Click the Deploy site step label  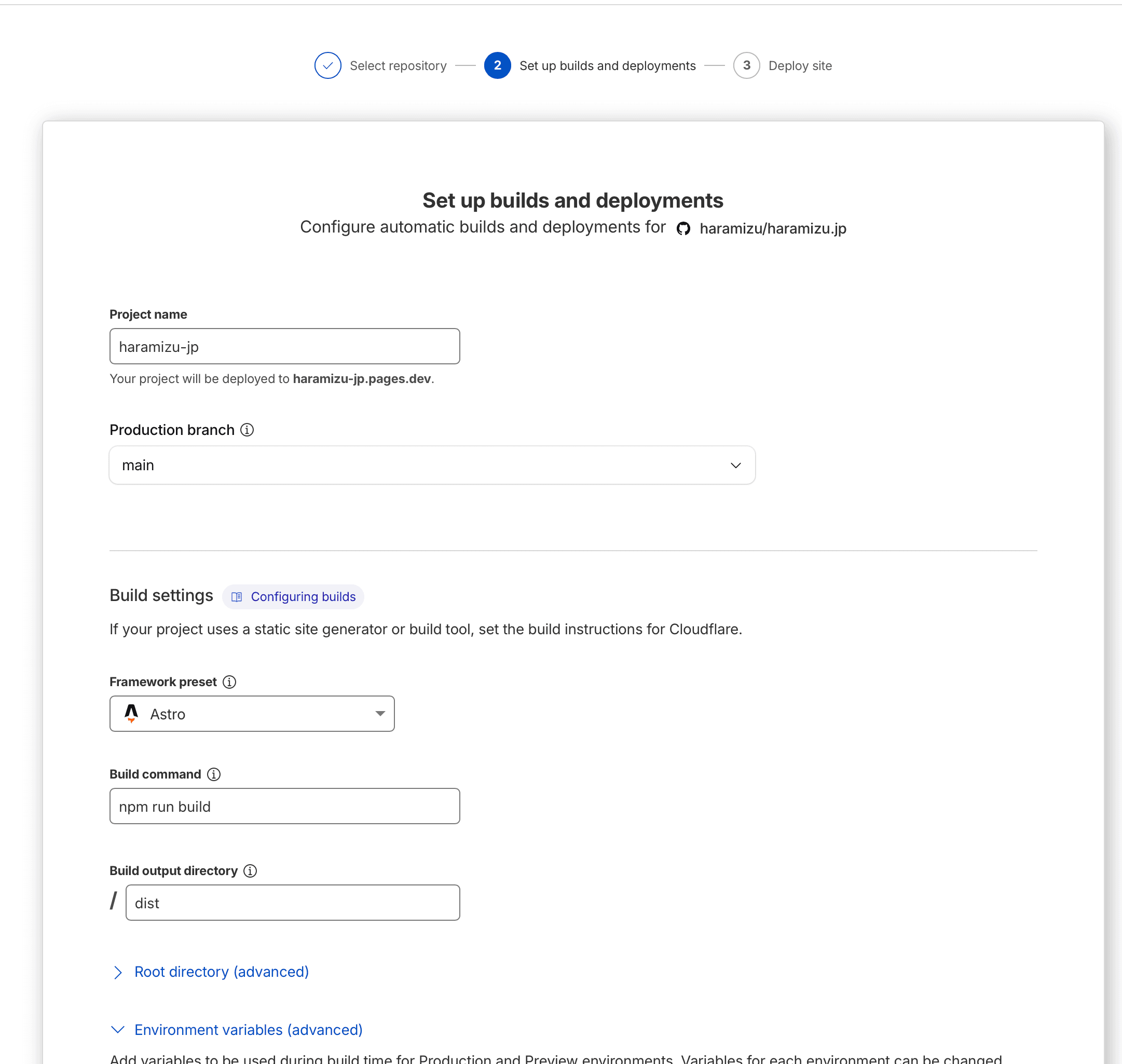[799, 66]
